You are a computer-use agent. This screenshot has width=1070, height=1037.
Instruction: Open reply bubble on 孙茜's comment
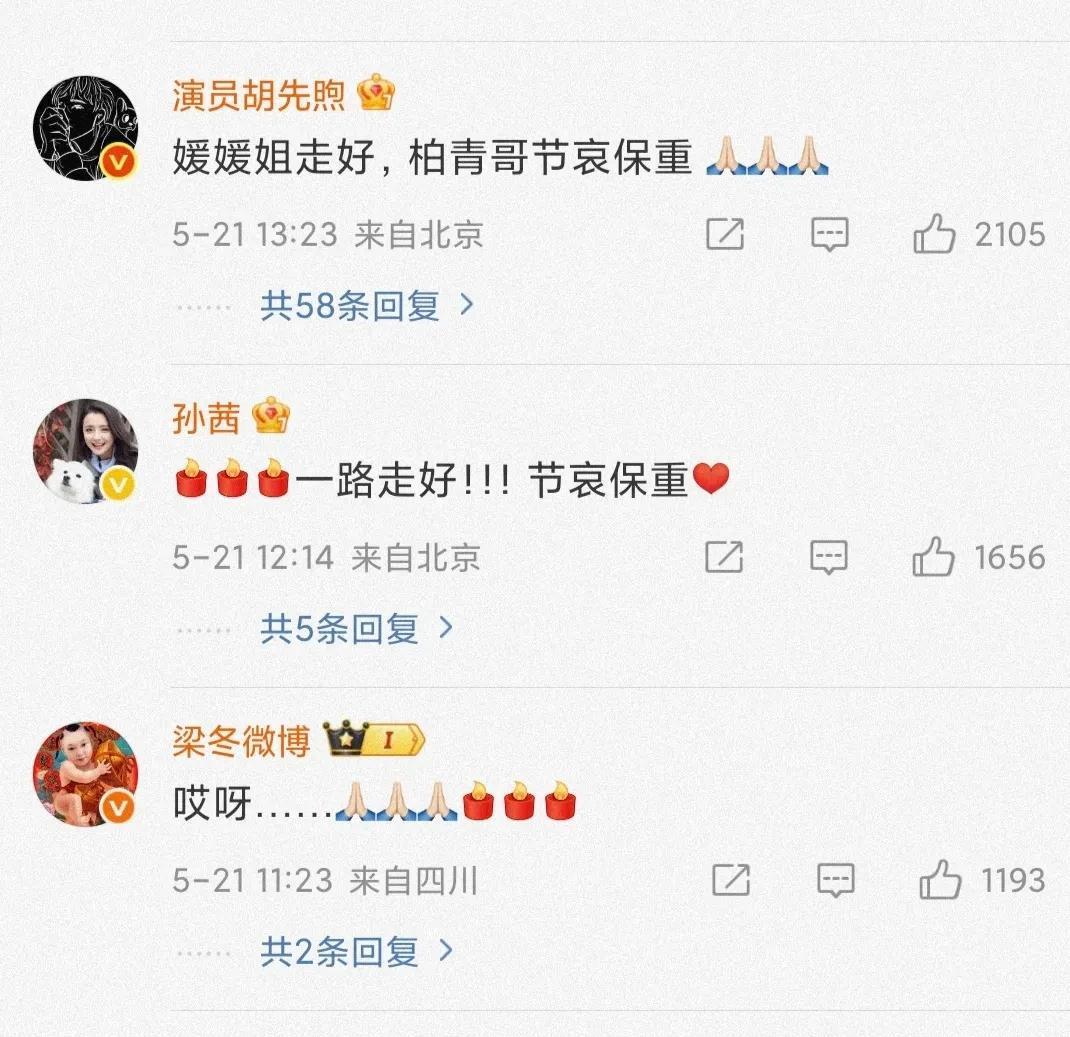coord(829,557)
